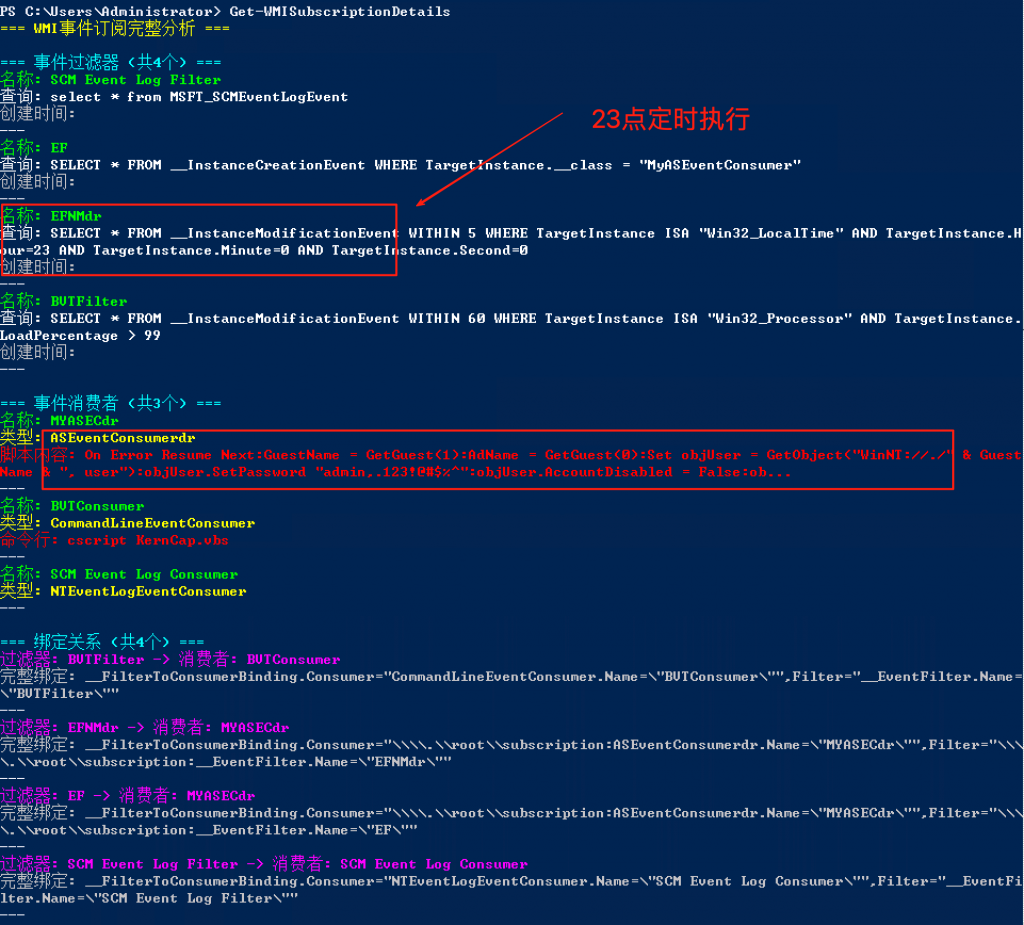Select the CommandLineEventConsumer type value

(x=152, y=523)
